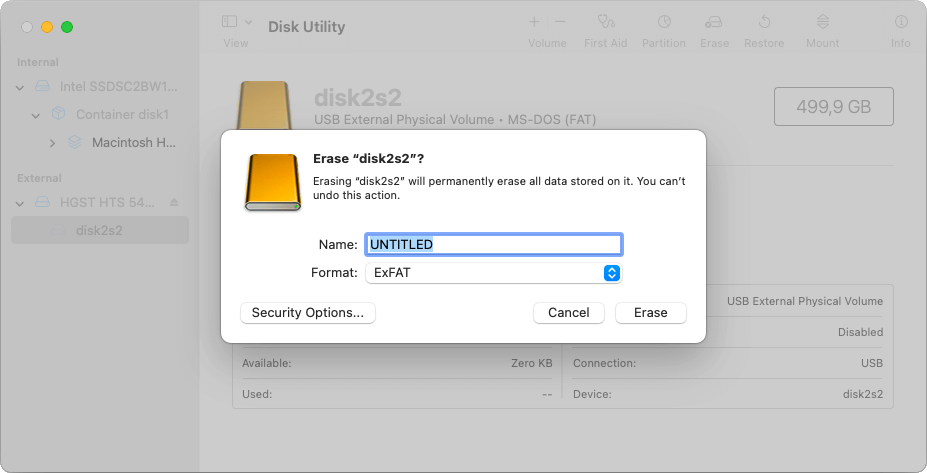The height and width of the screenshot is (473, 927).
Task: Click the Name text field
Action: point(493,244)
